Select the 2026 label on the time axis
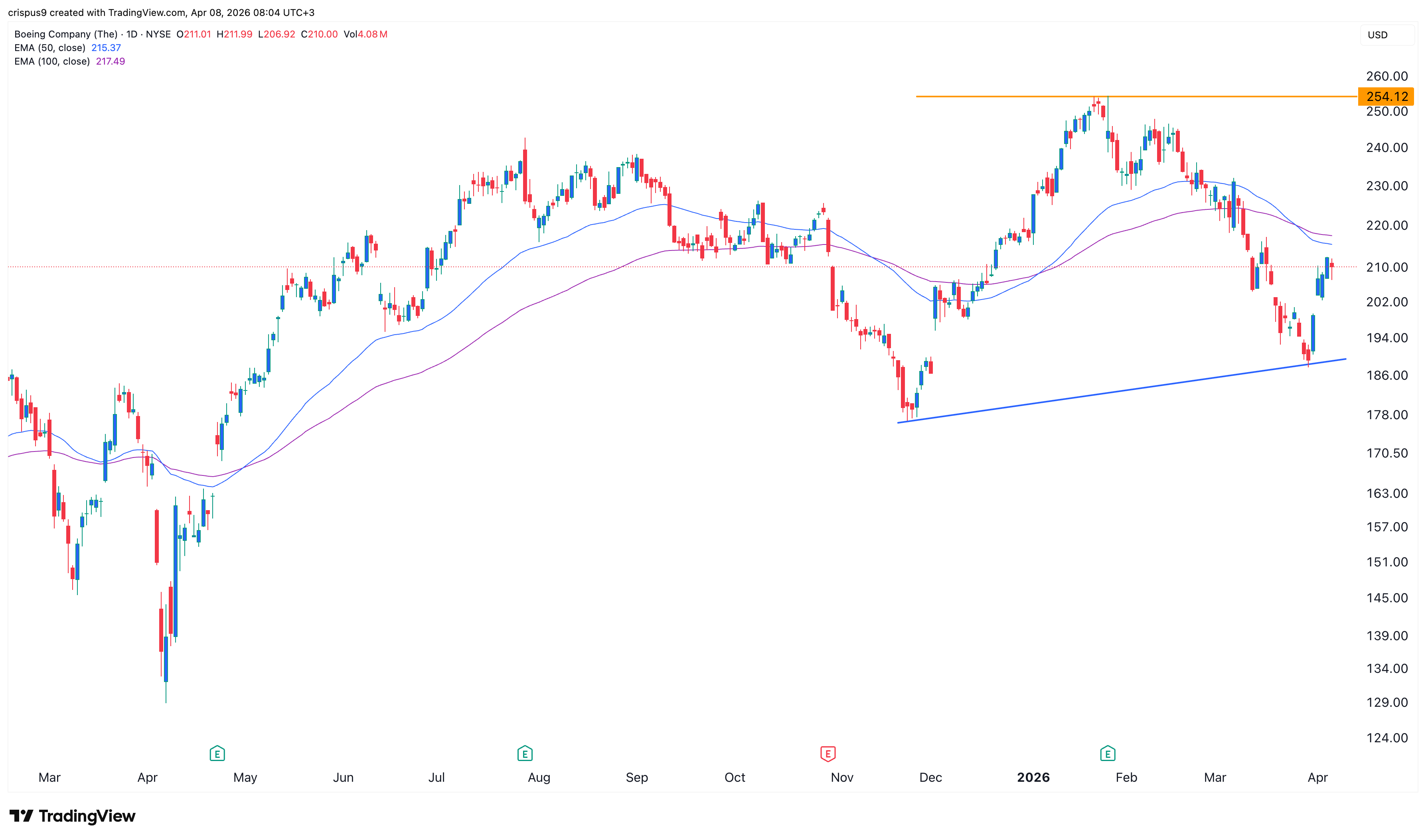Image resolution: width=1426 pixels, height=840 pixels. tap(1033, 777)
